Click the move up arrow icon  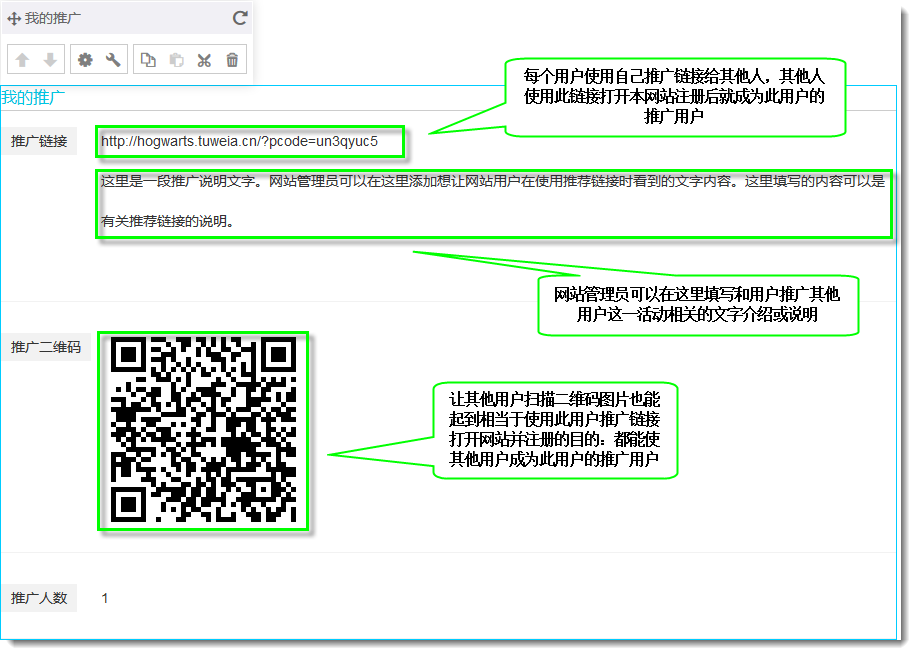[x=22, y=60]
